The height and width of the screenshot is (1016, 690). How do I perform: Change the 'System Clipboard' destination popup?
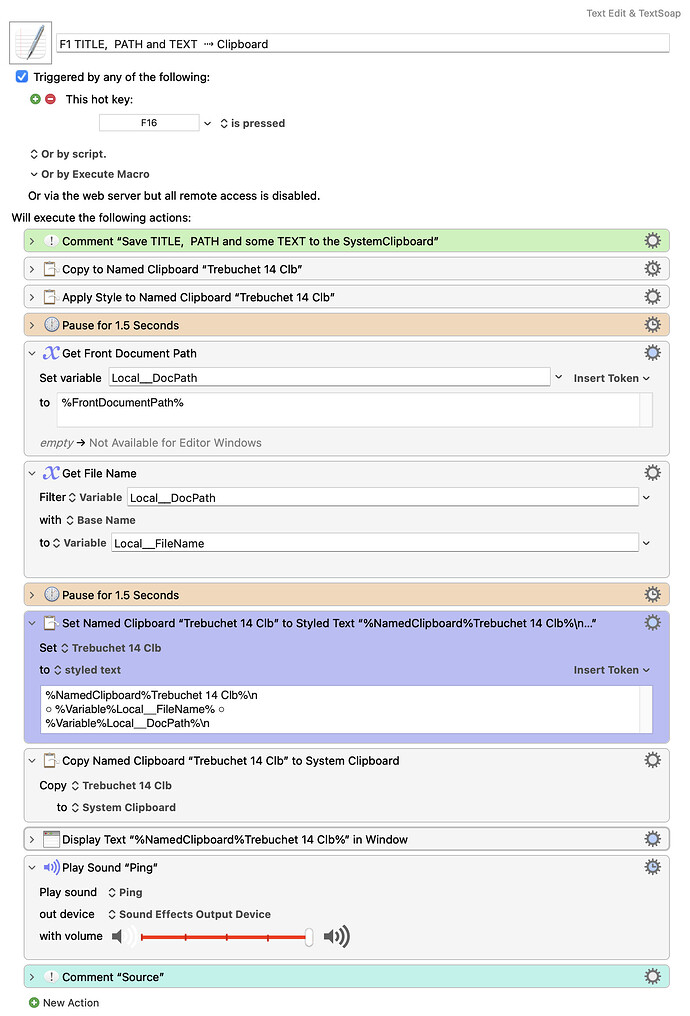[123, 807]
